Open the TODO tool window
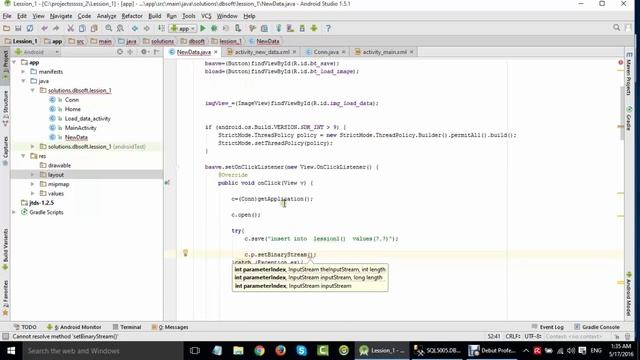This screenshot has height=360, width=640. click(25, 327)
